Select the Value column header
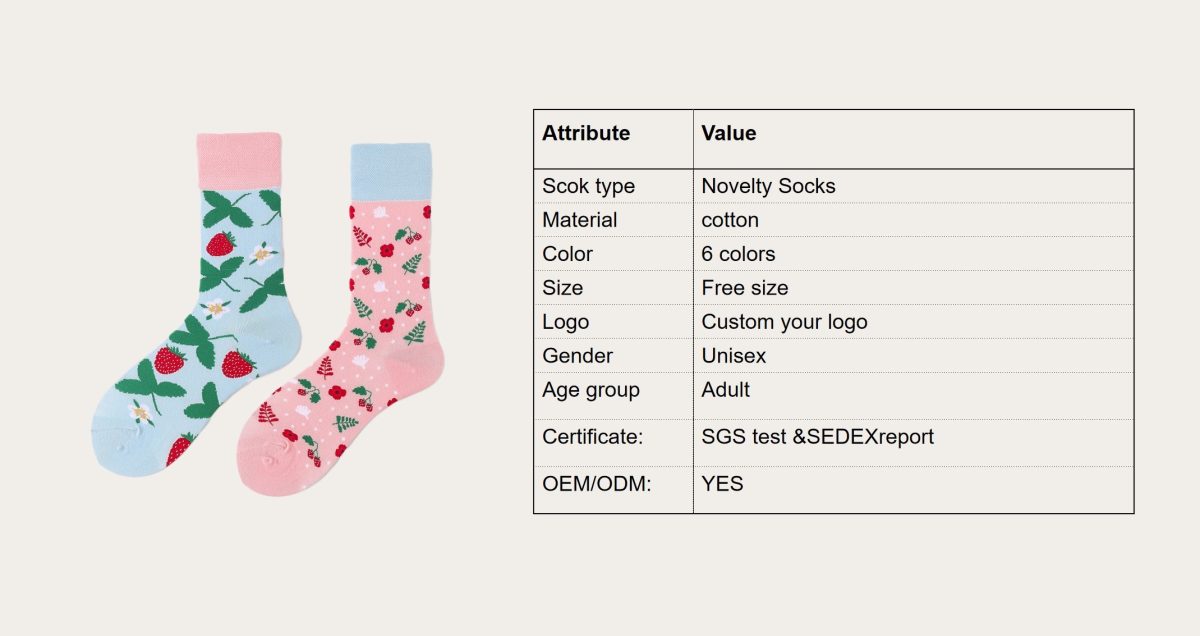Viewport: 1200px width, 636px height. pyautogui.click(x=729, y=133)
